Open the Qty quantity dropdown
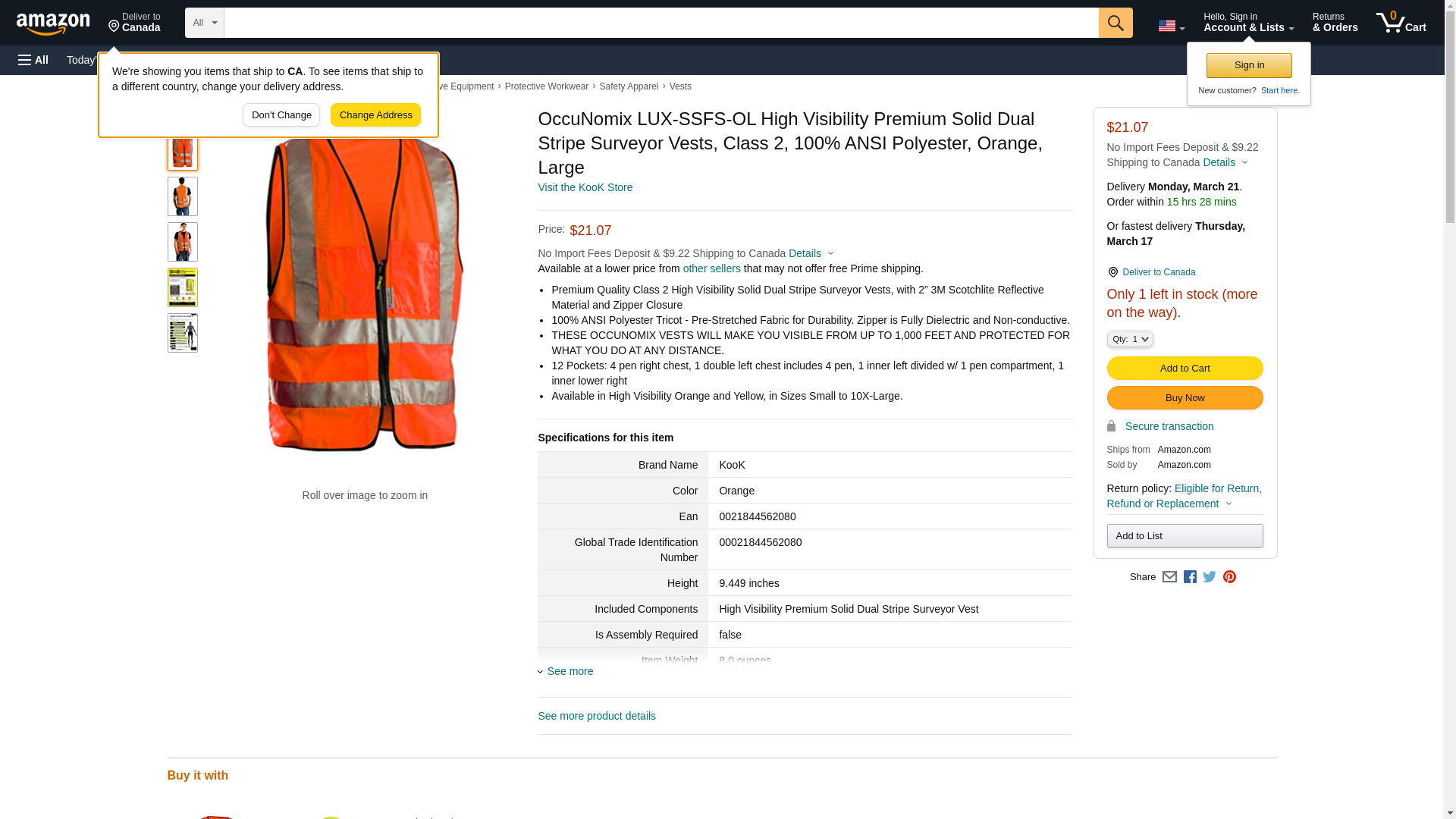This screenshot has width=1456, height=819. [1129, 340]
